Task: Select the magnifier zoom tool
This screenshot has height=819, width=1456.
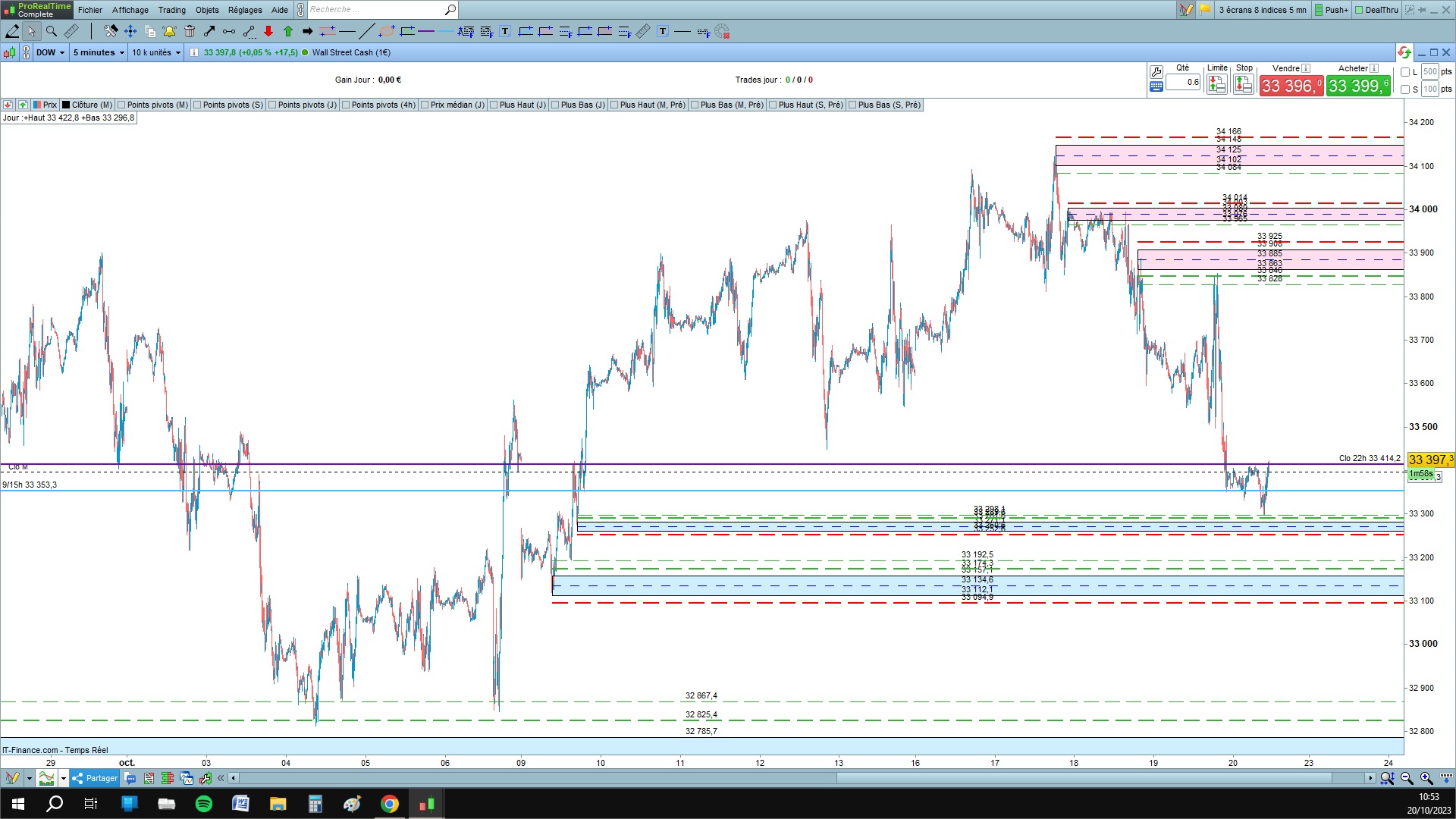Action: (x=52, y=31)
